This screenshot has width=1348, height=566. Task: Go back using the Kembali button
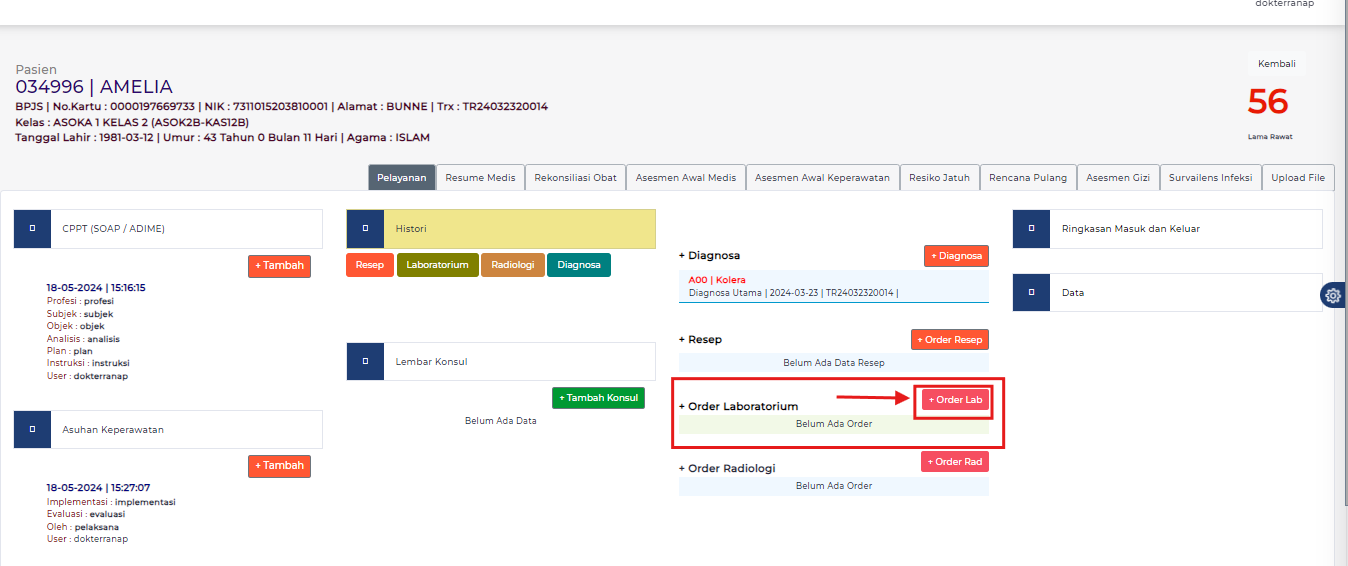pos(1276,64)
